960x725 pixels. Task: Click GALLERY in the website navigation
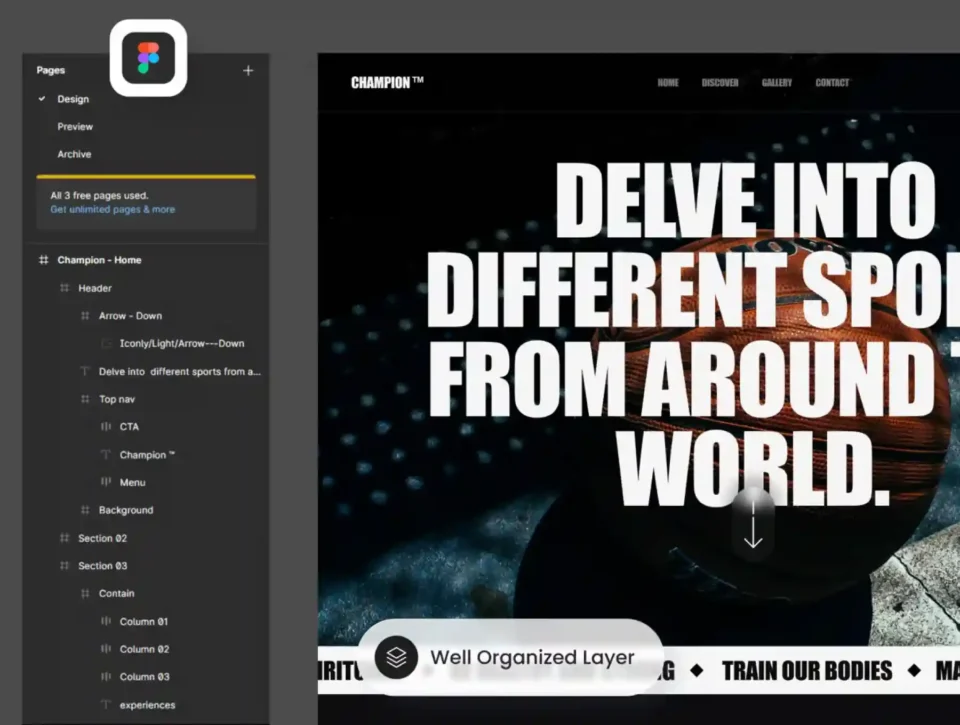(x=777, y=83)
